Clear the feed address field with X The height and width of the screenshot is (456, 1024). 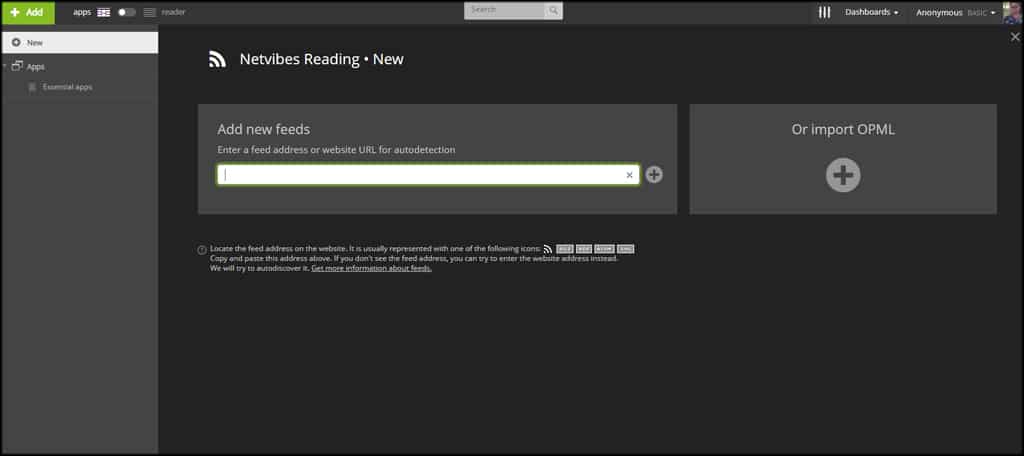coord(630,175)
